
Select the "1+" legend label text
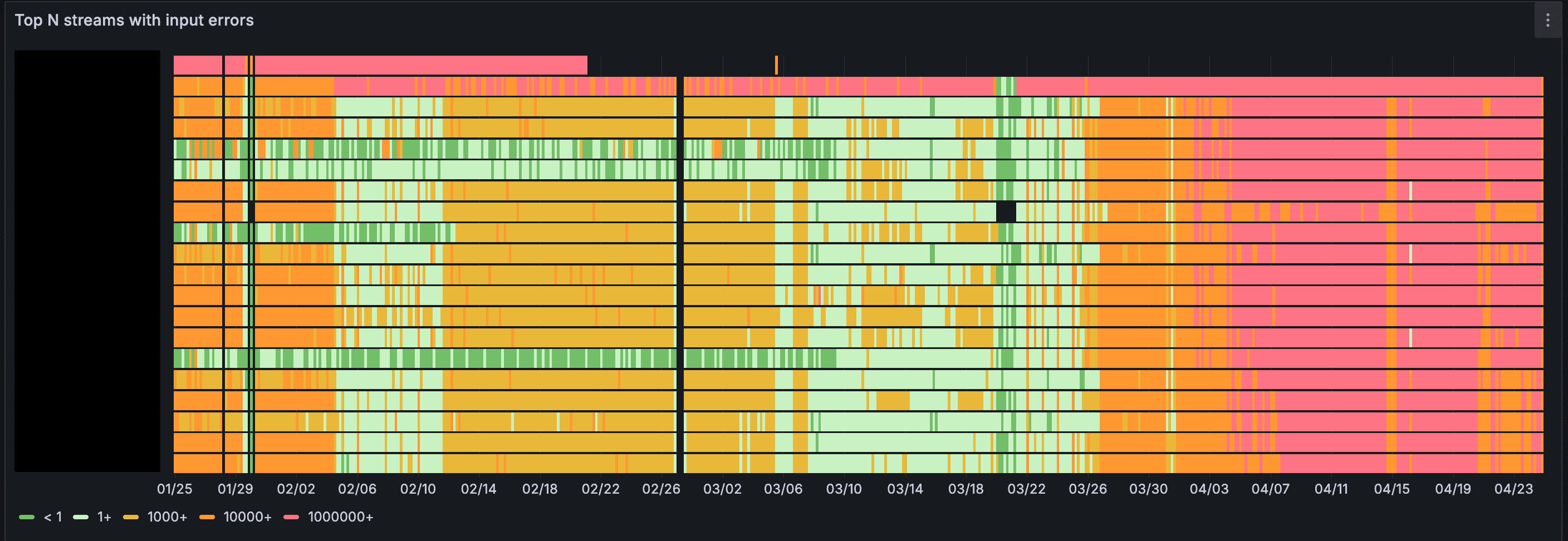pos(102,517)
